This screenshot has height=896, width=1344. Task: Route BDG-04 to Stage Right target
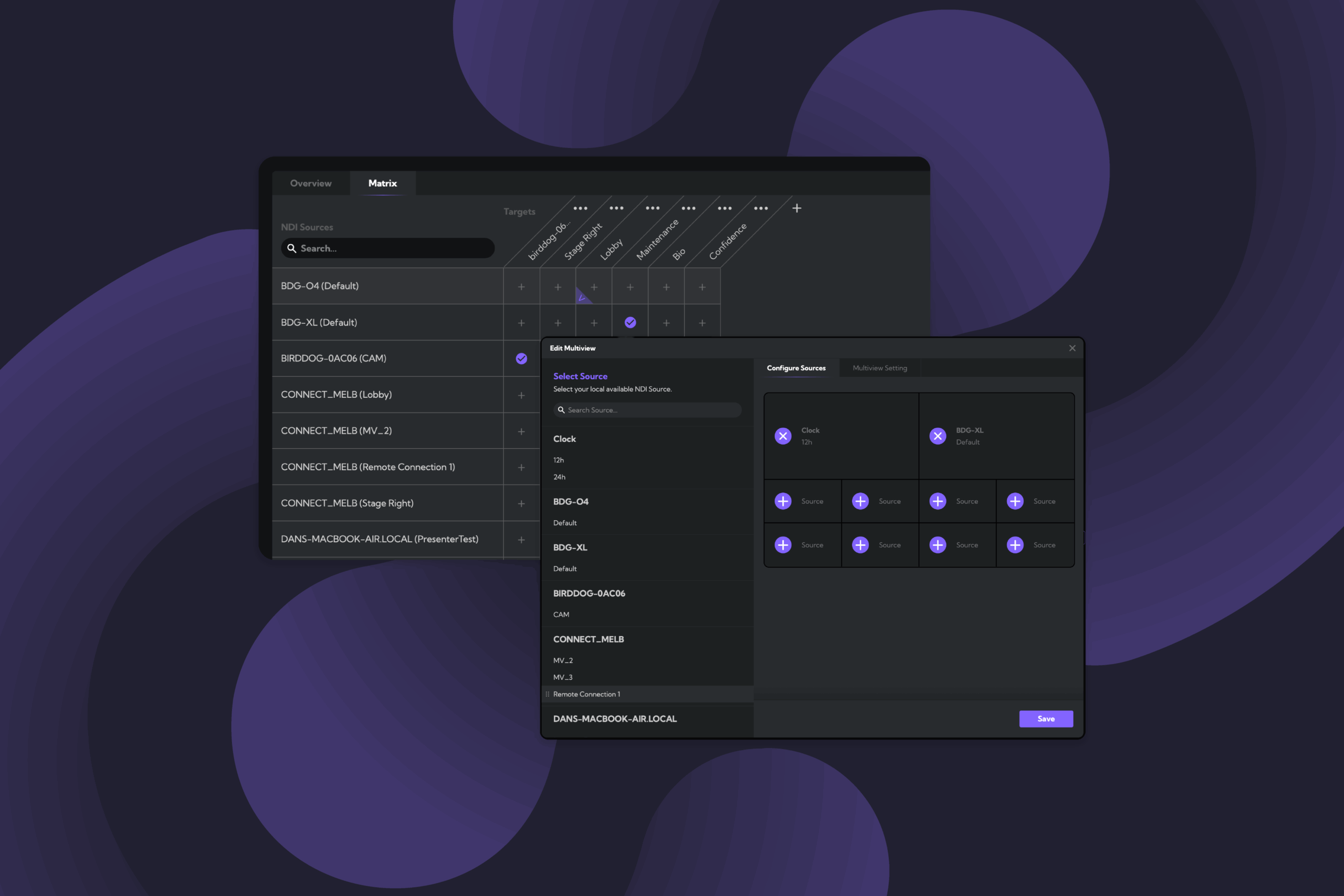coord(558,287)
